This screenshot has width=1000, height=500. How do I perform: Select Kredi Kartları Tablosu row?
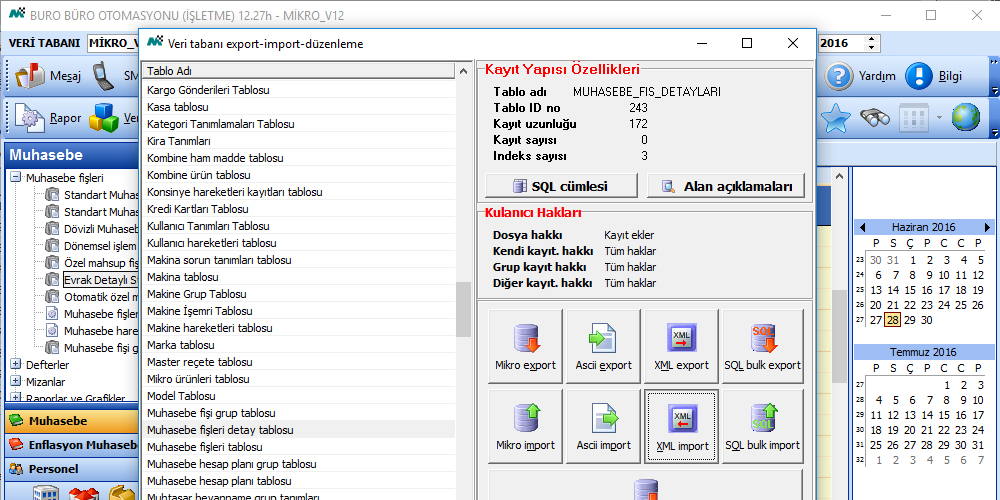pyautogui.click(x=299, y=209)
